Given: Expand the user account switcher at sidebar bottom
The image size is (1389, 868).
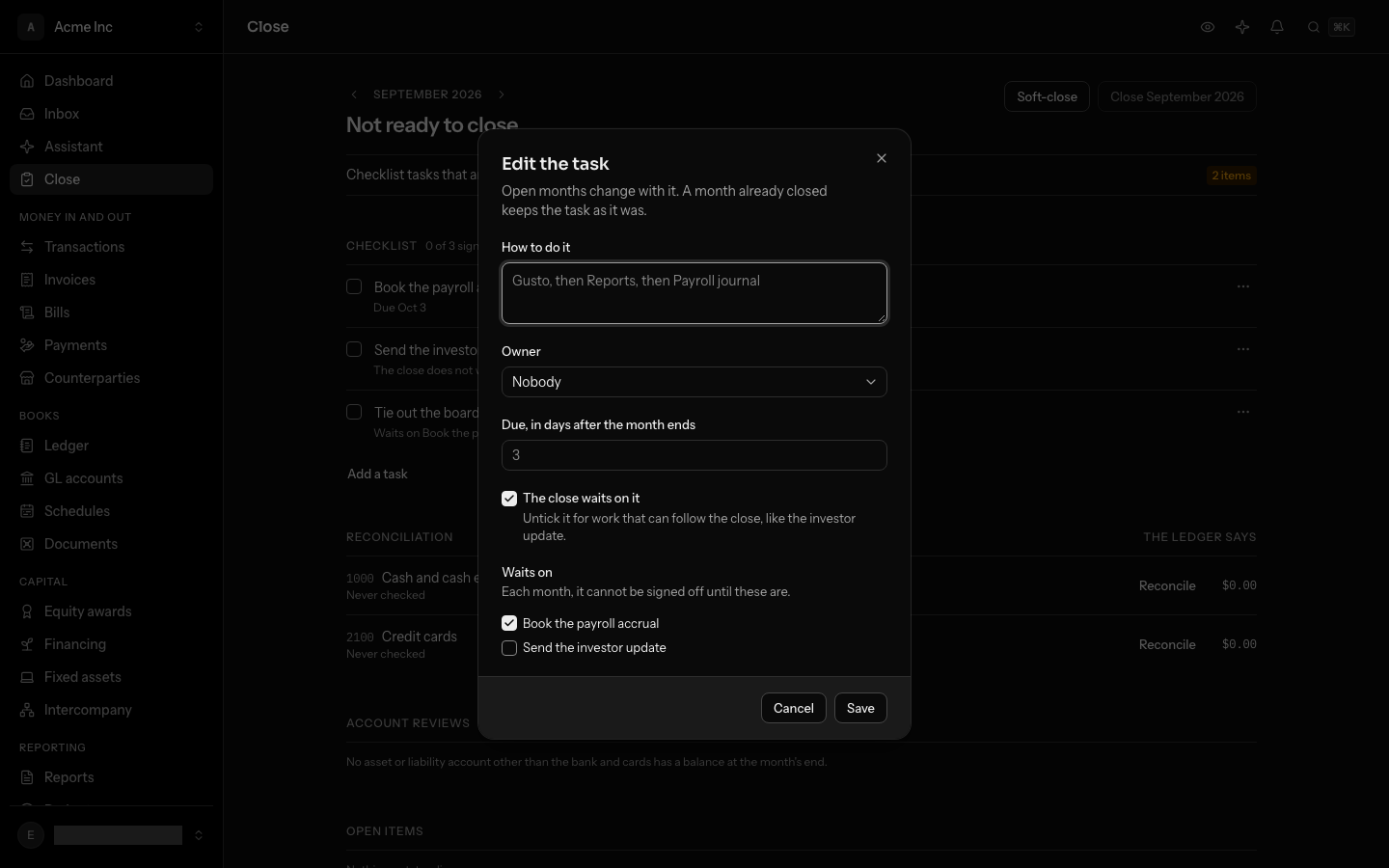Looking at the screenshot, I should click(x=112, y=835).
